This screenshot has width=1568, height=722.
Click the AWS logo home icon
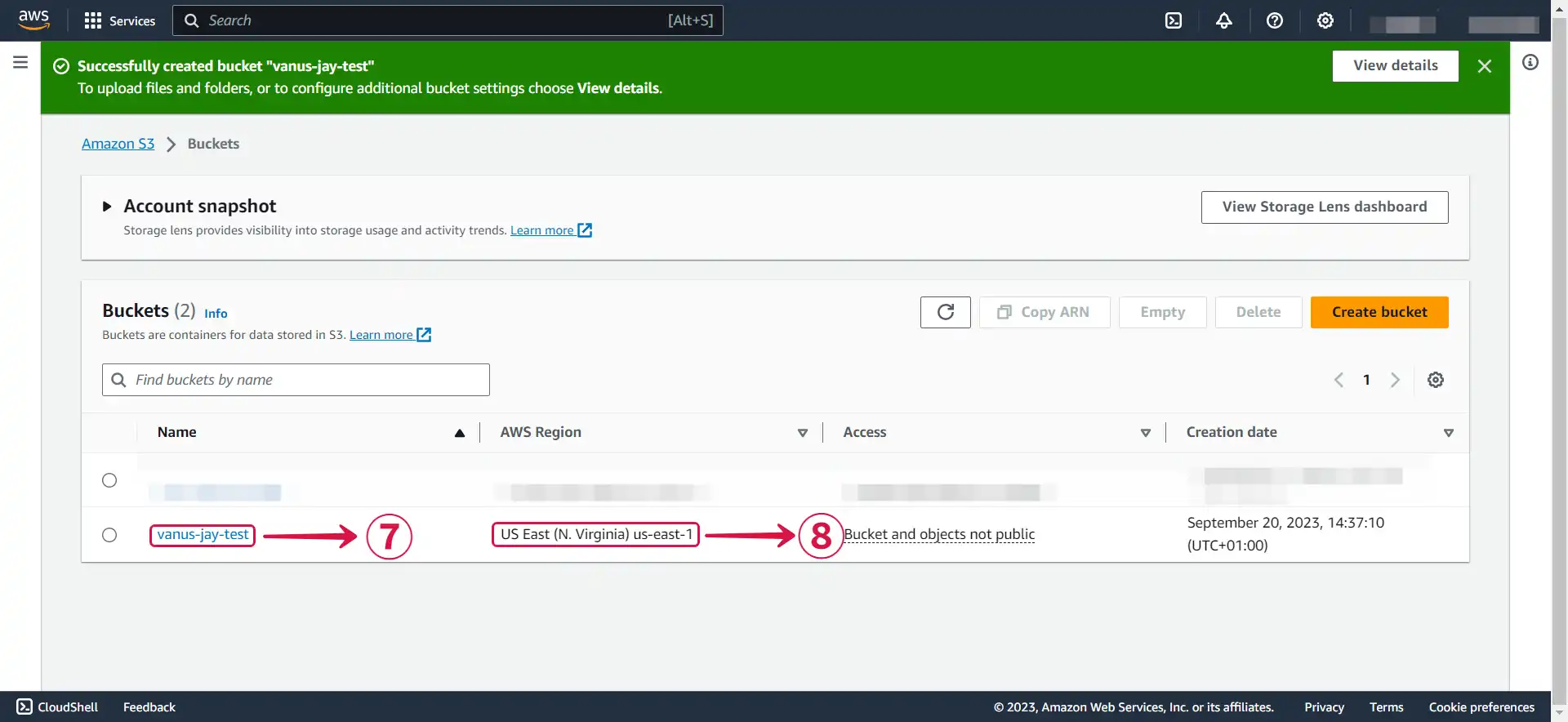tap(33, 20)
